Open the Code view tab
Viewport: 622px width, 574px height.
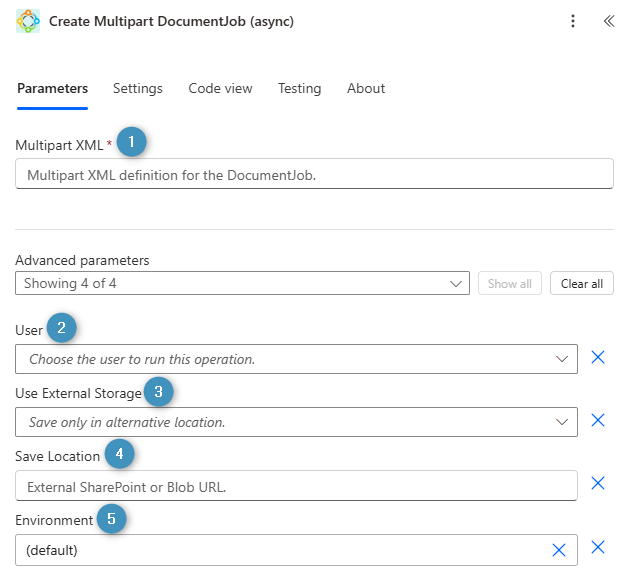(x=220, y=88)
